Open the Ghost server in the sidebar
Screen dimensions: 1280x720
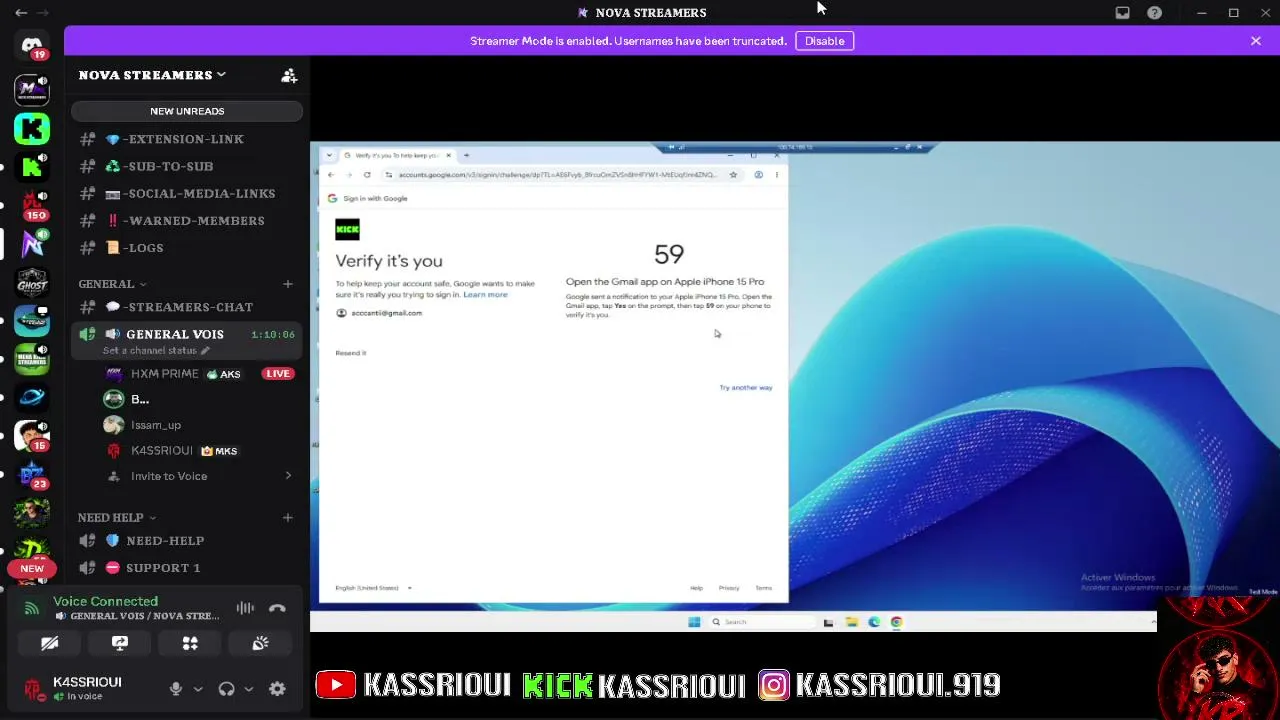32,282
